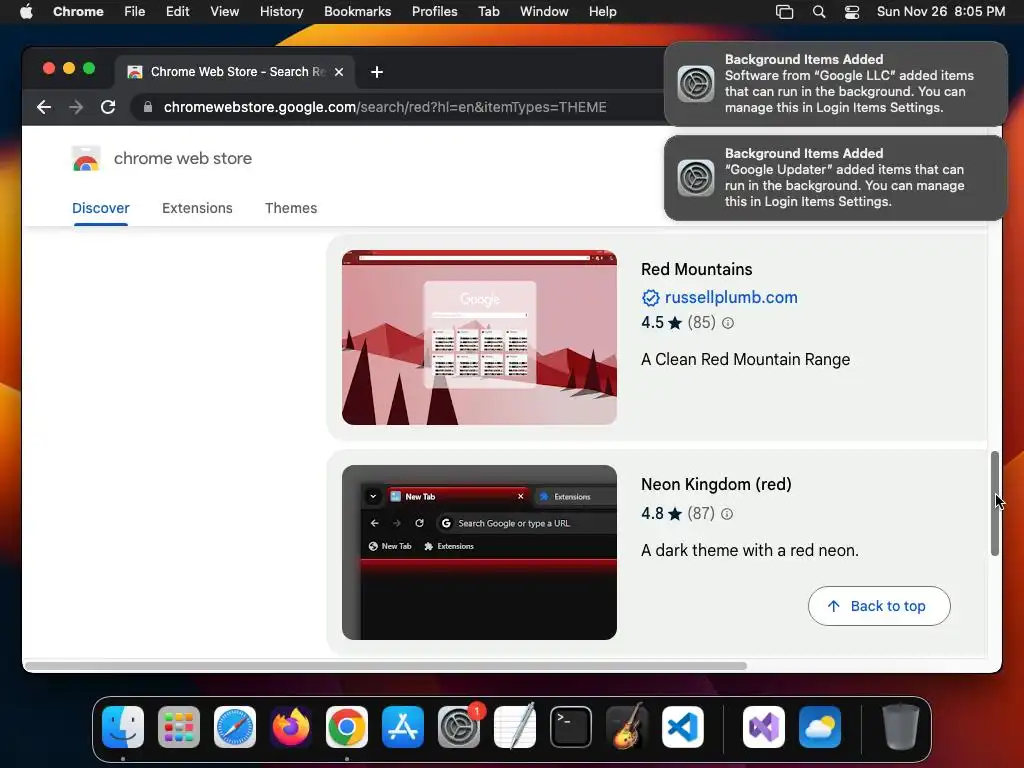Screen dimensions: 1024x768
Task: Open the Weather app from the dock
Action: tap(820, 727)
